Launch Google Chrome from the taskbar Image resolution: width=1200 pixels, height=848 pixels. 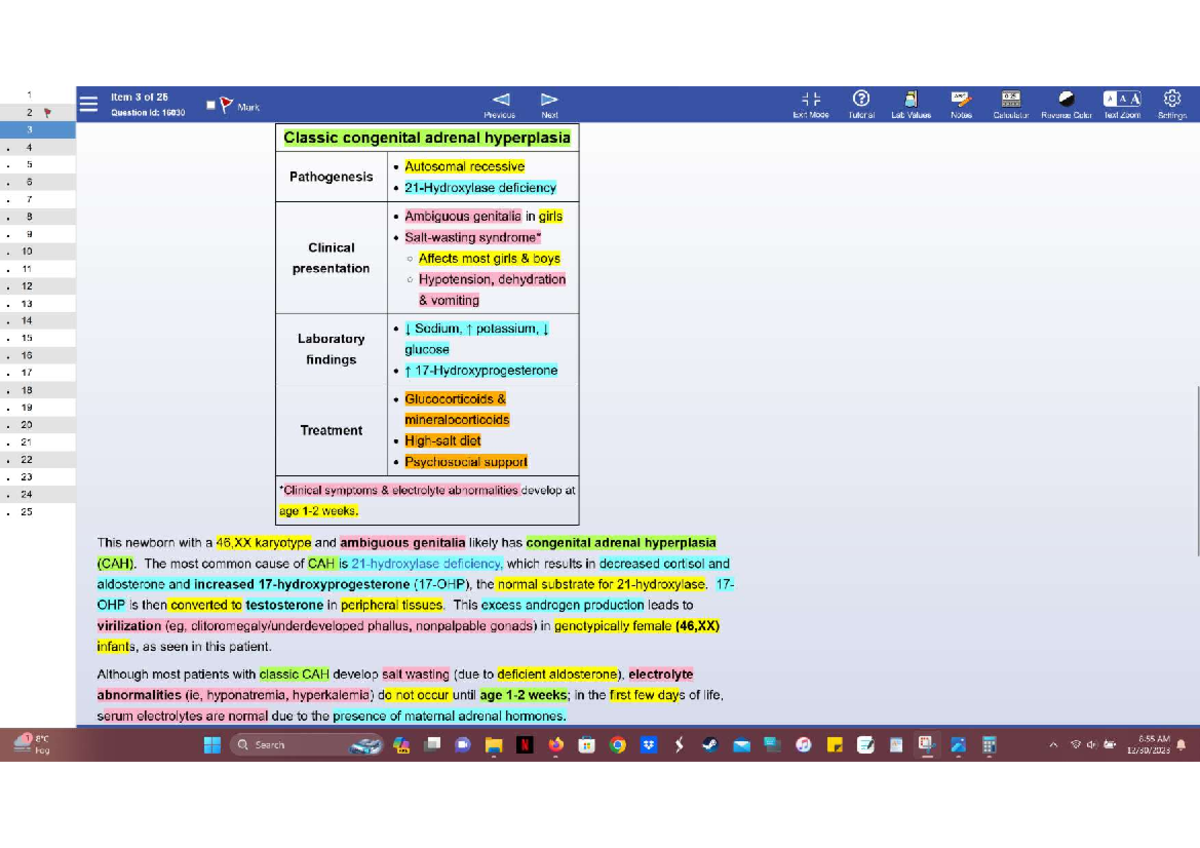click(x=618, y=744)
